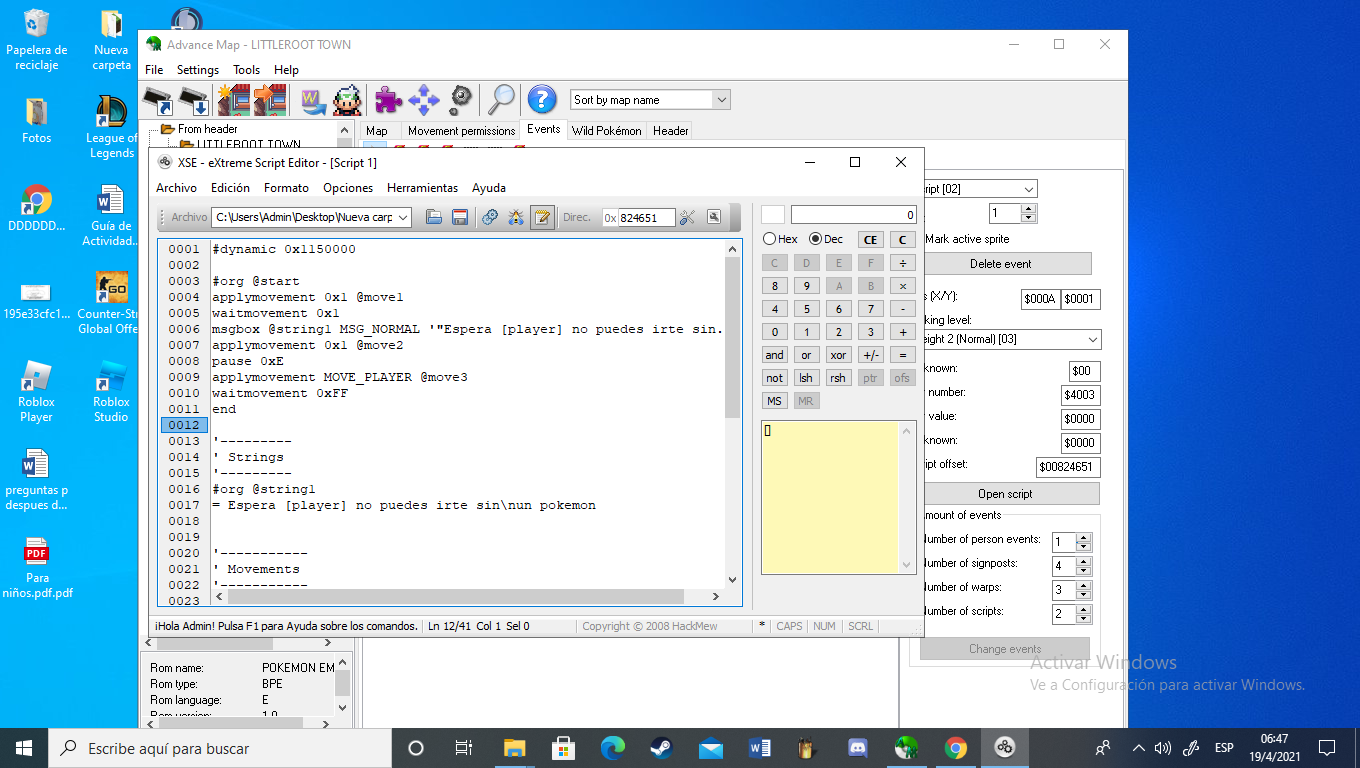Click the debug bug icon in XSE toolbar
The height and width of the screenshot is (768, 1360).
515,217
